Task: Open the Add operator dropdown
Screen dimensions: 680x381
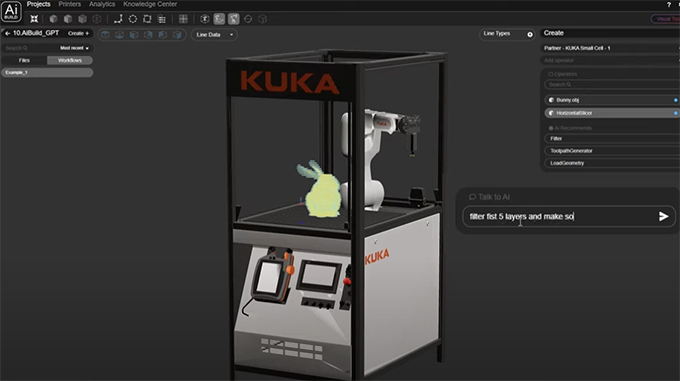Action: coord(610,60)
